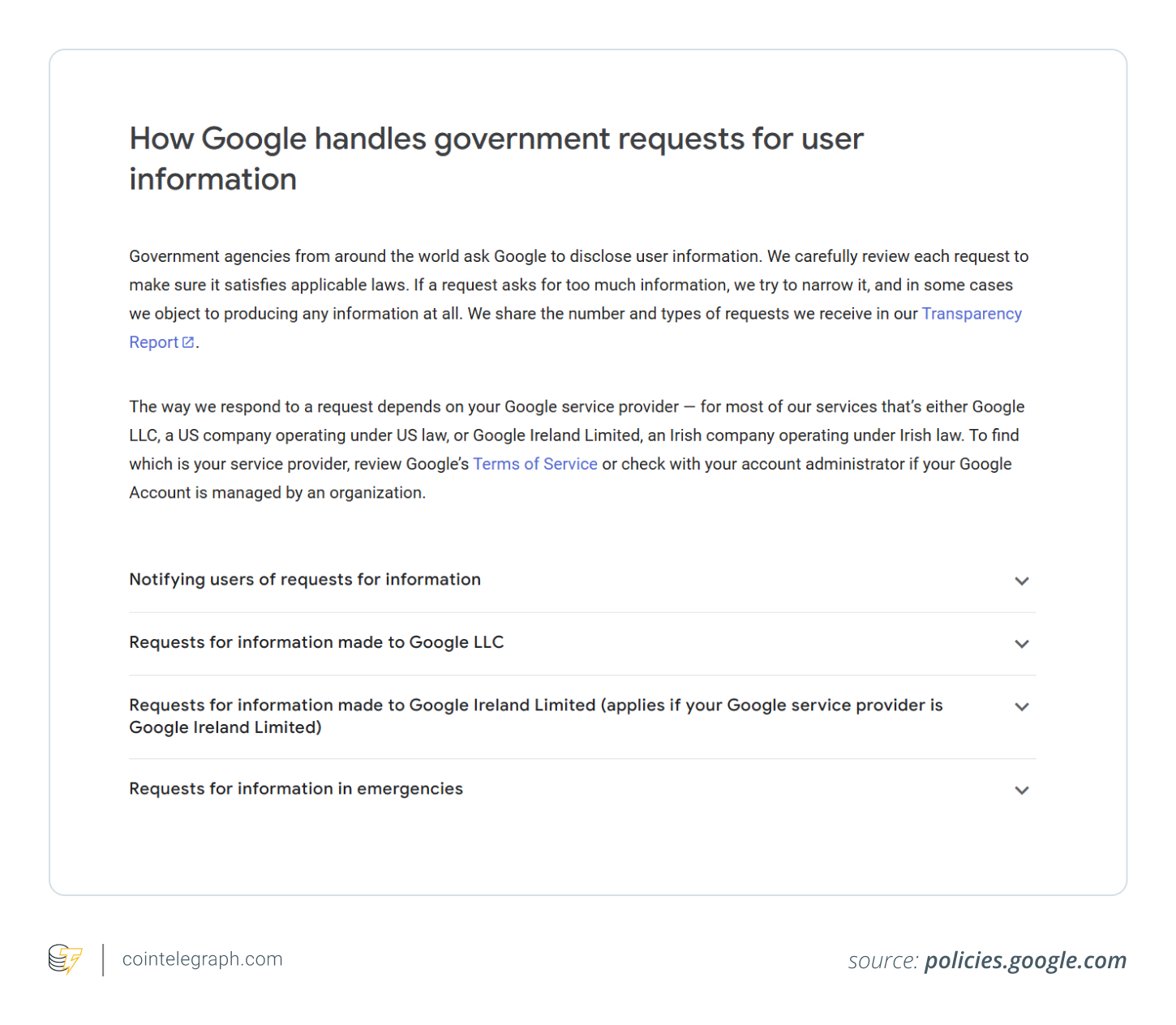This screenshot has width=1176, height=1025.
Task: Click 'Requests for information in emergencies' title
Action: click(x=296, y=789)
